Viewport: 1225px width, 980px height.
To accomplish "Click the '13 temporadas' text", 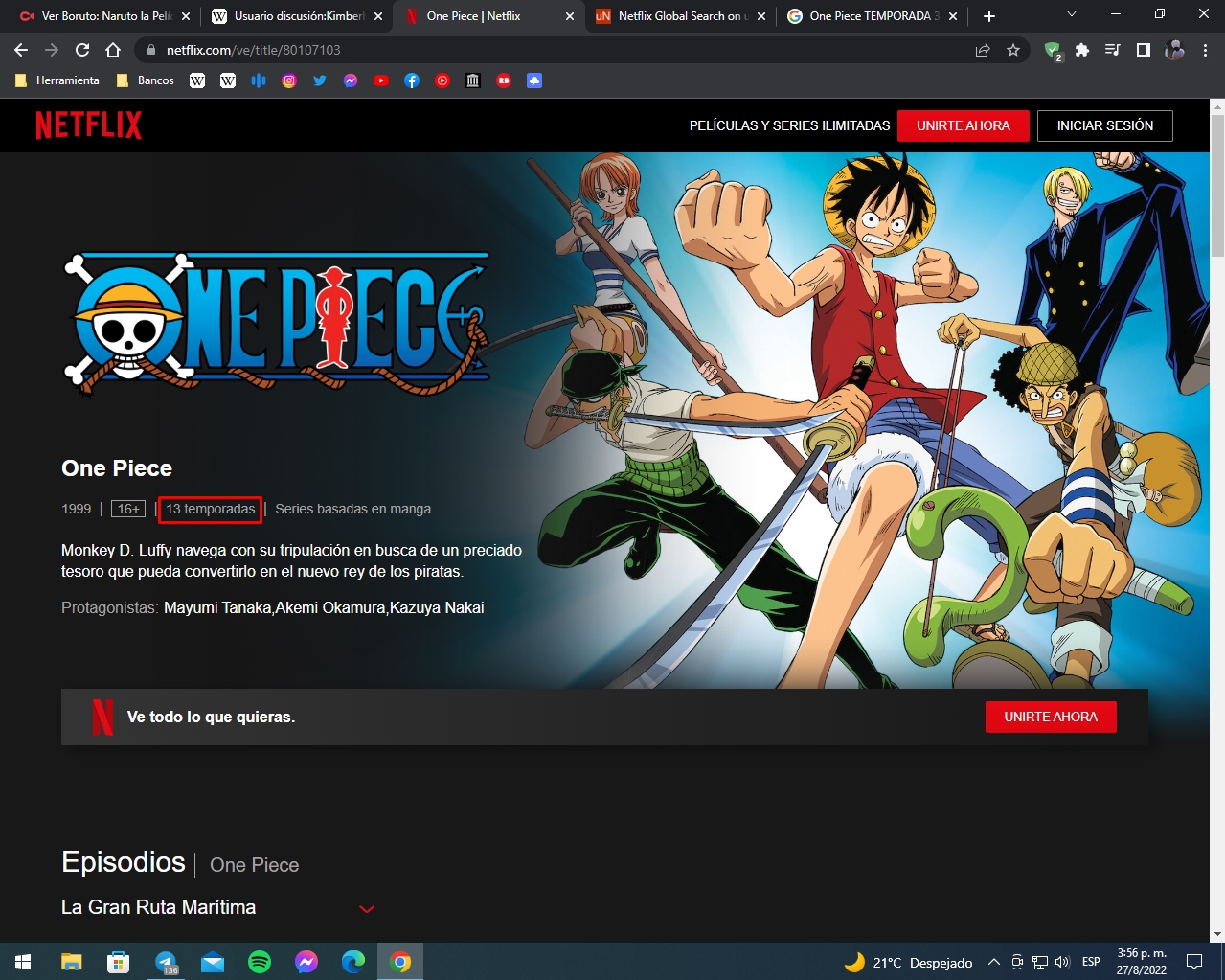I will pos(211,509).
